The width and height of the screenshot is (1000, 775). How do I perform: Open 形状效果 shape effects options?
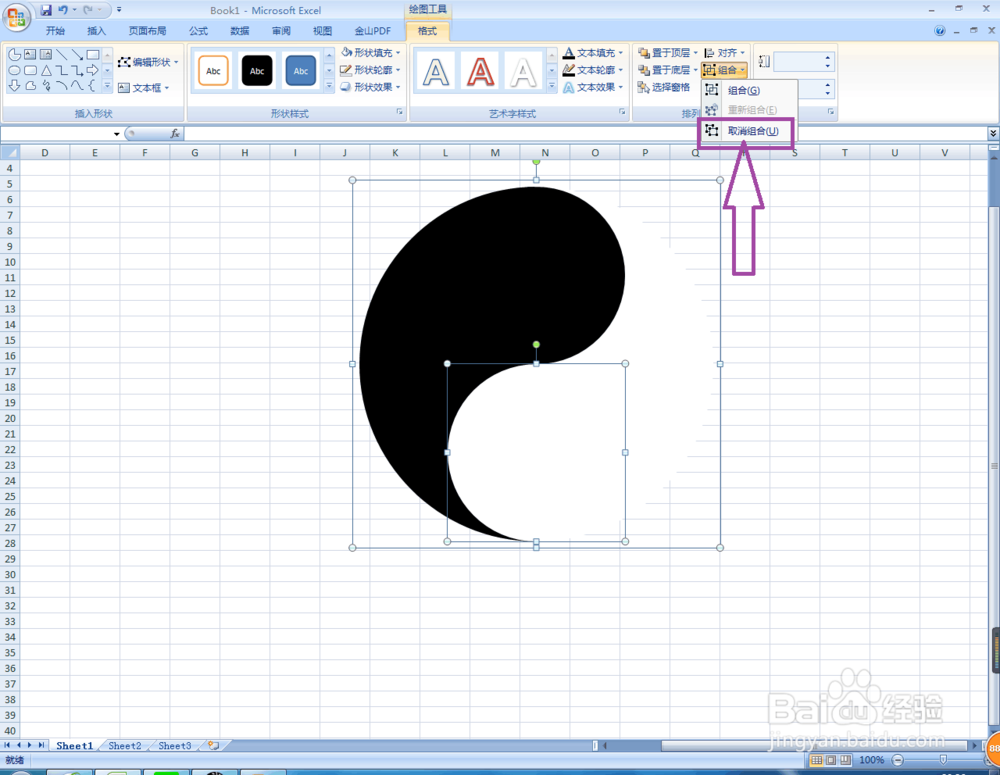(371, 87)
